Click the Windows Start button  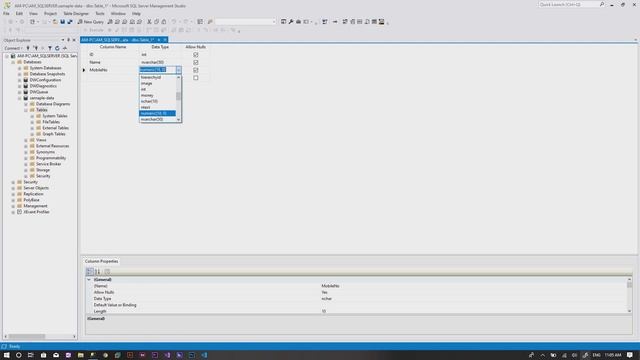click(x=6, y=355)
